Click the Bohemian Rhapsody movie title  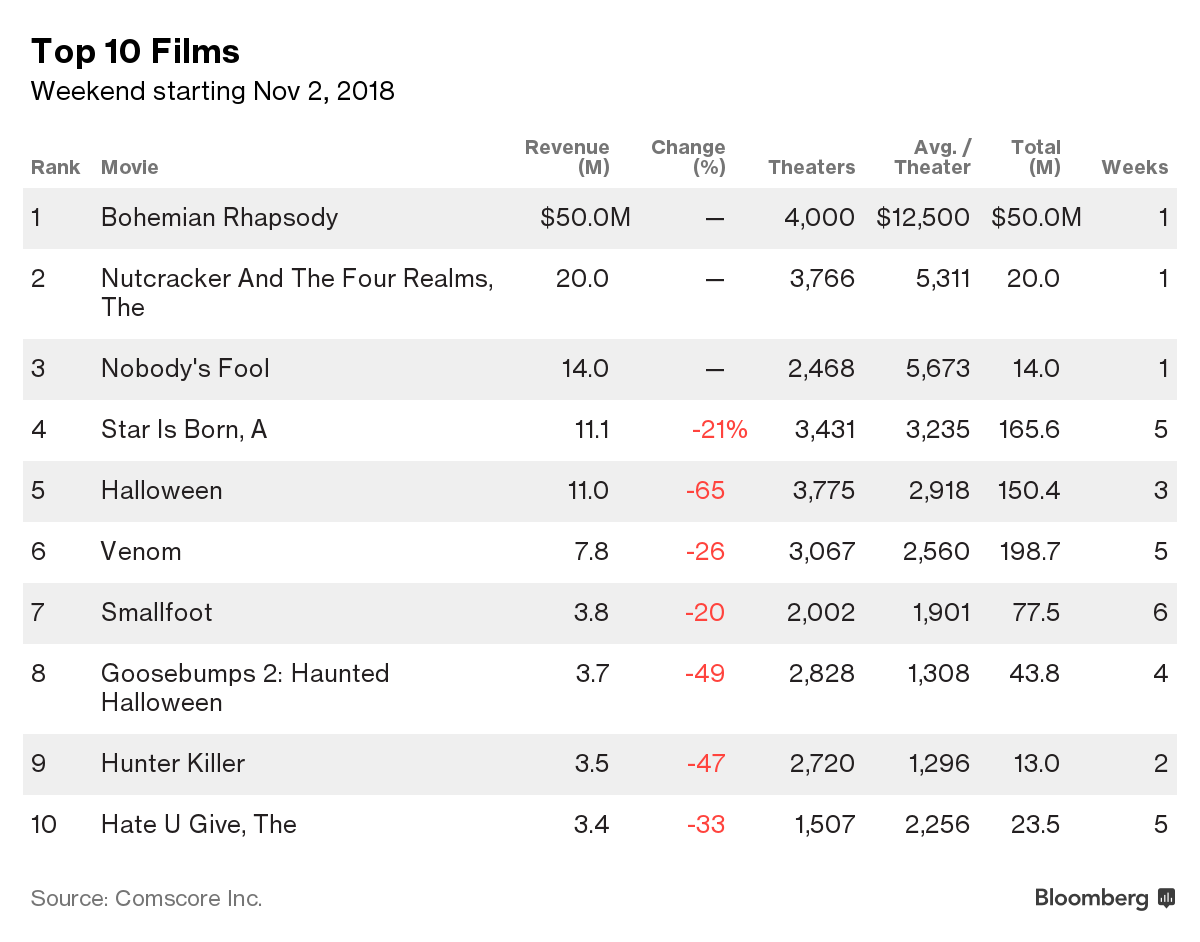219,218
